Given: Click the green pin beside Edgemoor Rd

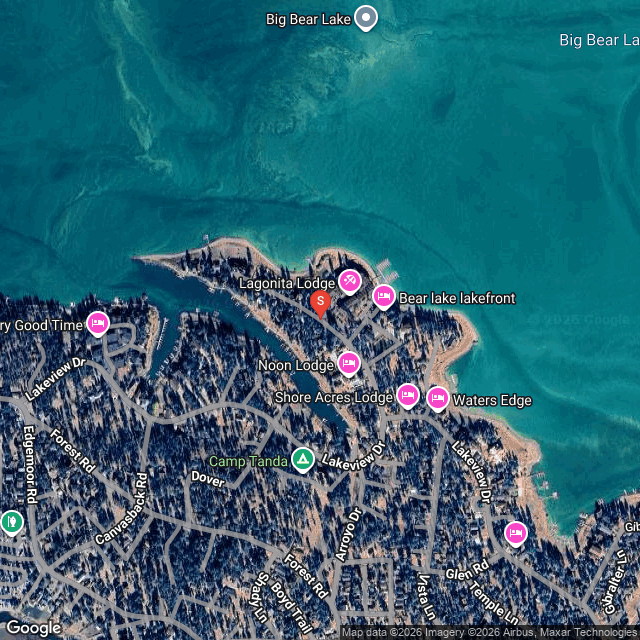Looking at the screenshot, I should pyautogui.click(x=12, y=522).
